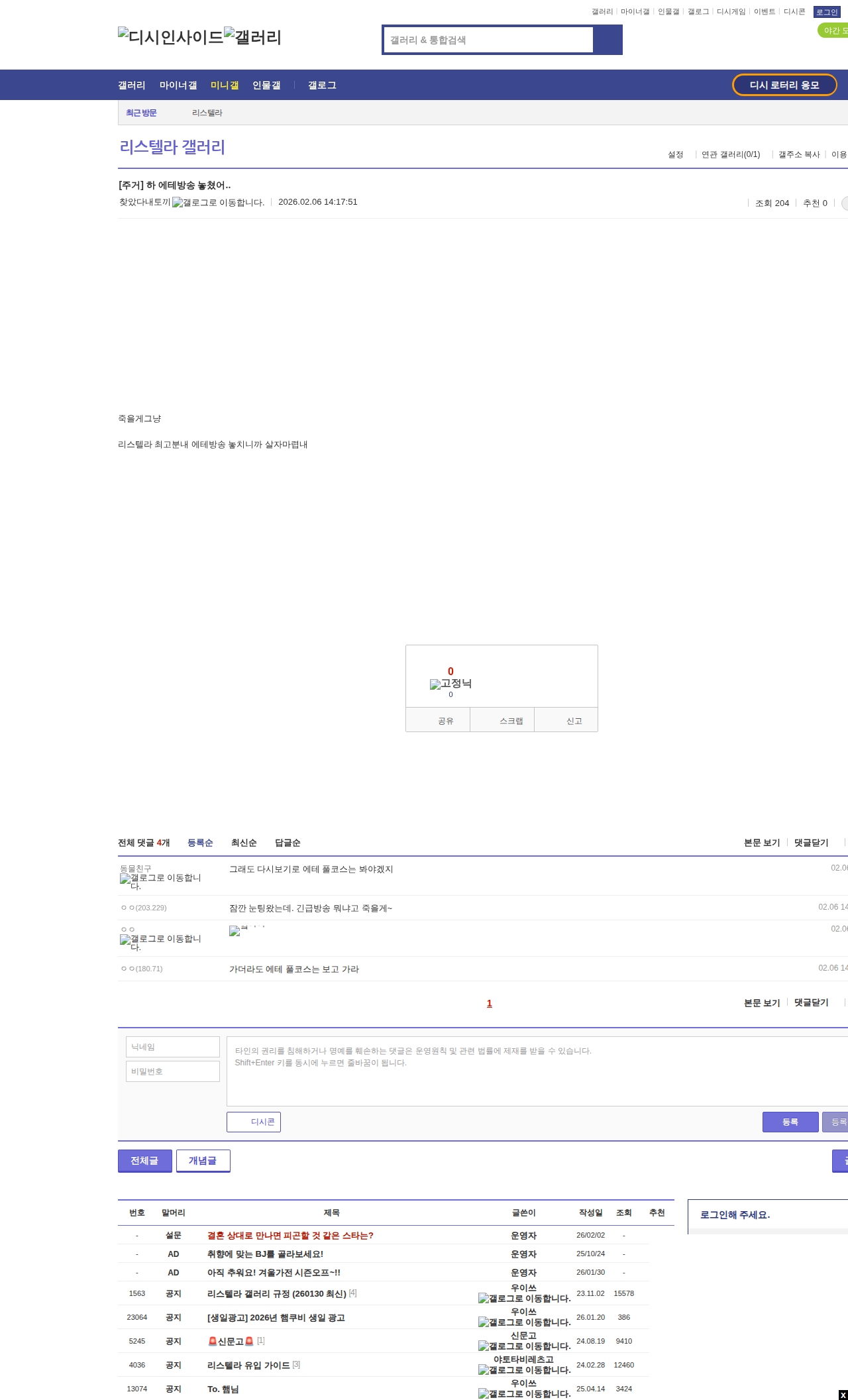Viewport: 848px width, 1400px height.
Task: Open the 리스텔라 유입 가이드 notice
Action: [x=248, y=1365]
